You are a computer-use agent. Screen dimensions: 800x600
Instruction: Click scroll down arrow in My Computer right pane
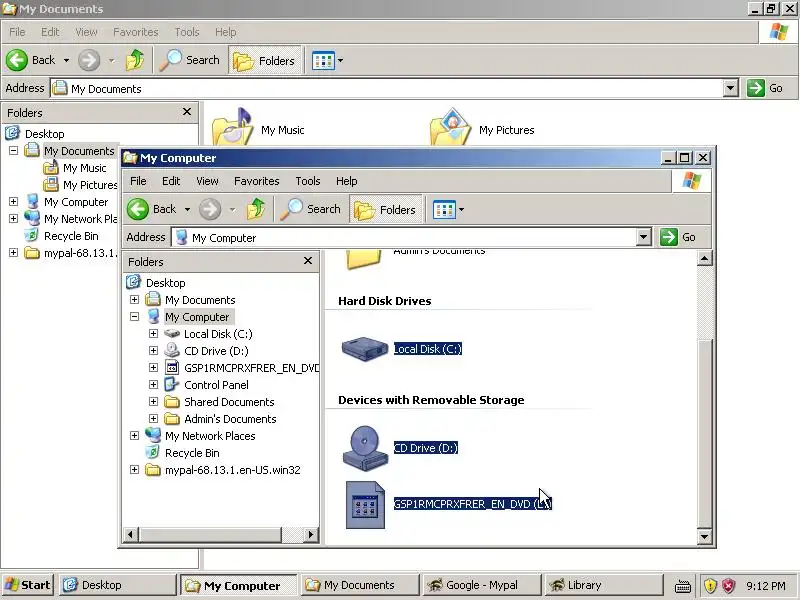point(704,536)
